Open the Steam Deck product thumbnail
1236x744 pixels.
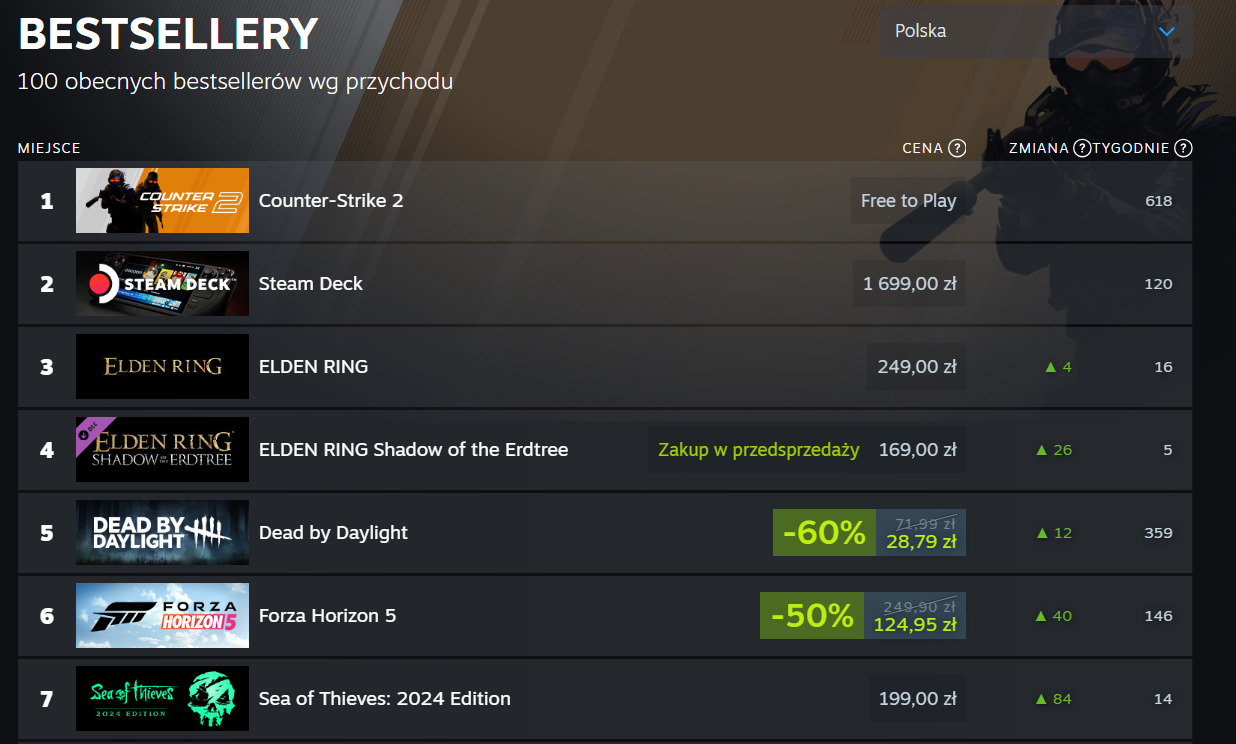(162, 283)
